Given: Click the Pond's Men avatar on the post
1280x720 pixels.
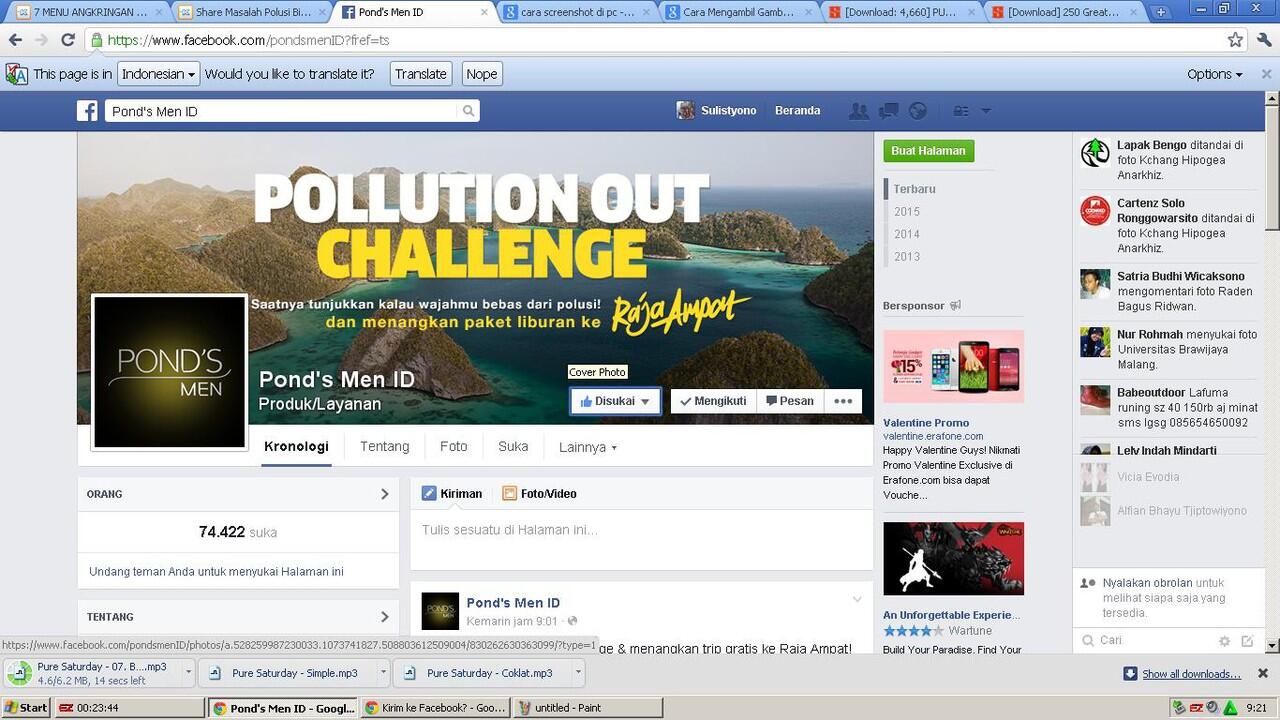Looking at the screenshot, I should 440,611.
